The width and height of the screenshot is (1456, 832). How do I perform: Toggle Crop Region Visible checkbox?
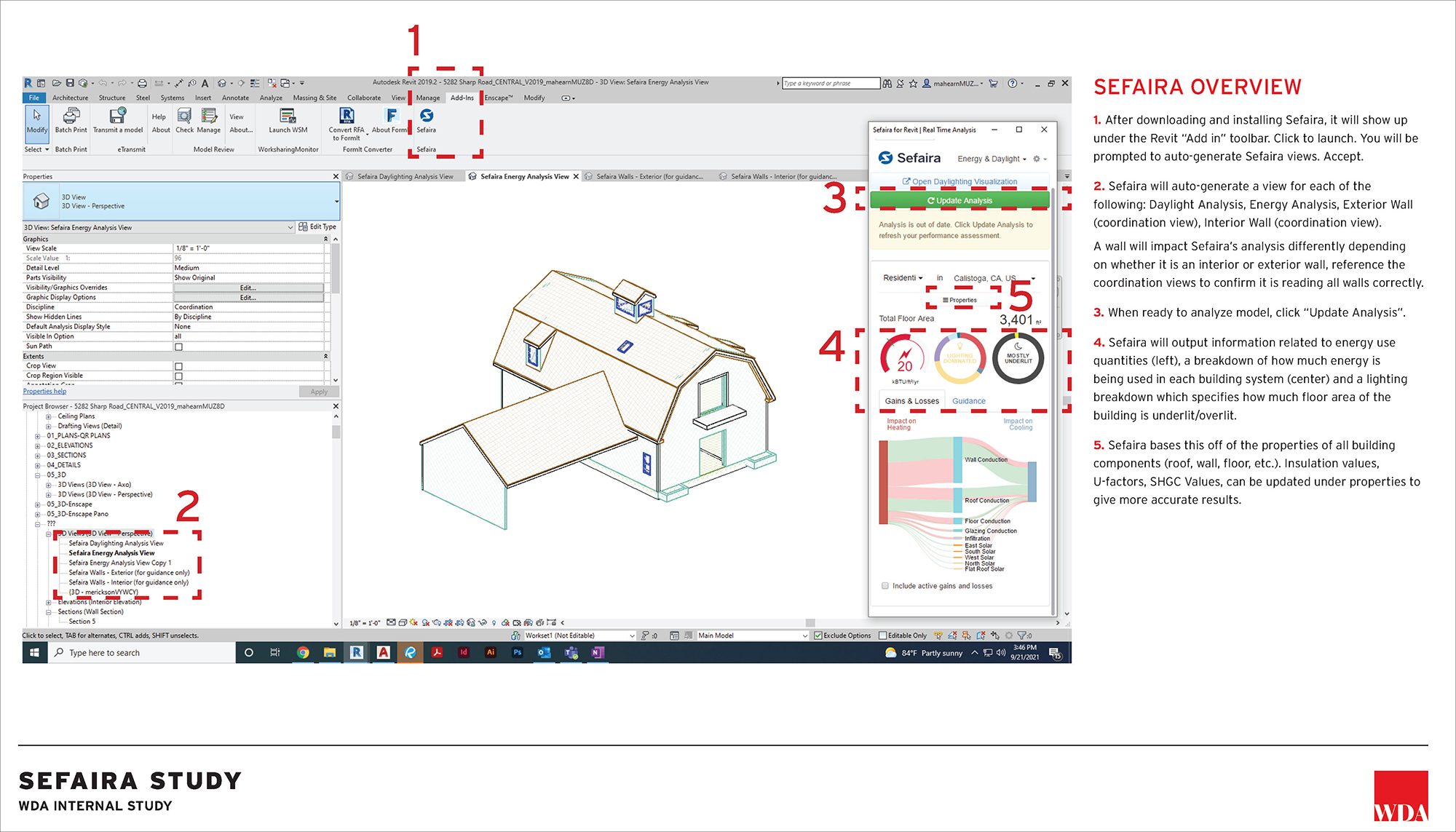(x=178, y=376)
